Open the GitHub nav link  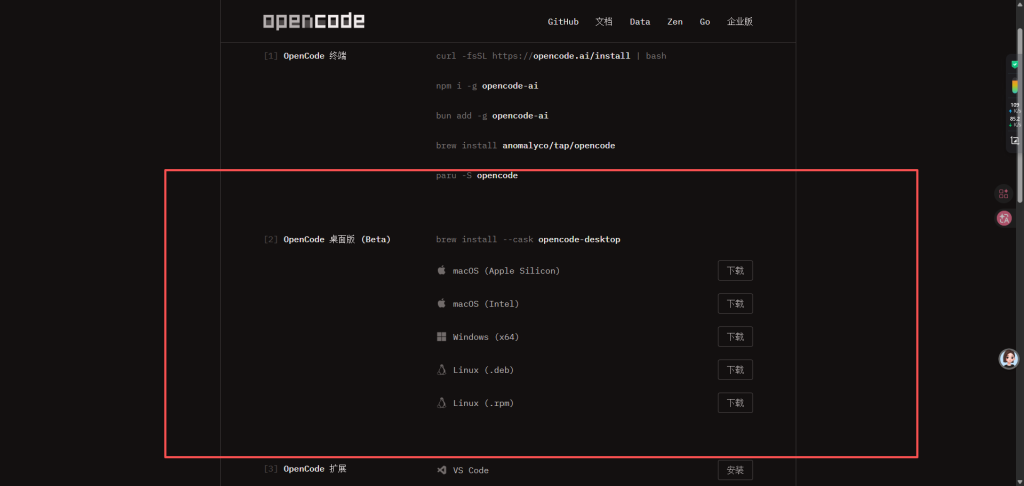(563, 22)
